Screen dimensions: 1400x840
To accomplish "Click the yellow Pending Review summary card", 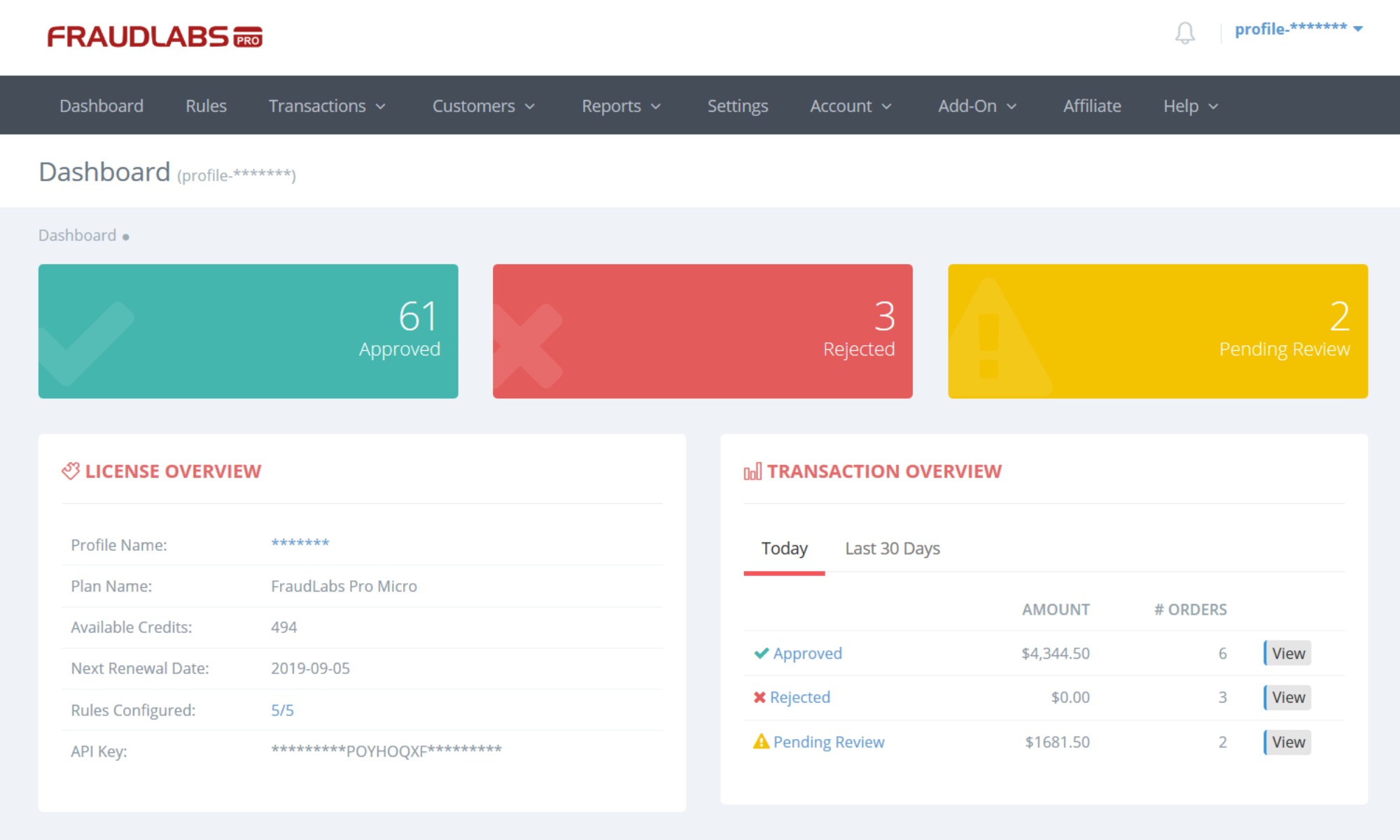I will (1157, 331).
